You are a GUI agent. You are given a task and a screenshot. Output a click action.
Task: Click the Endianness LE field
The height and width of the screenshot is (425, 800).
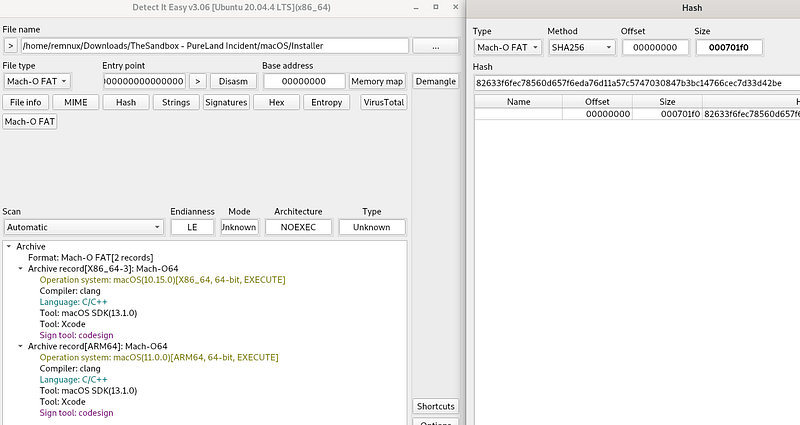pyautogui.click(x=192, y=227)
